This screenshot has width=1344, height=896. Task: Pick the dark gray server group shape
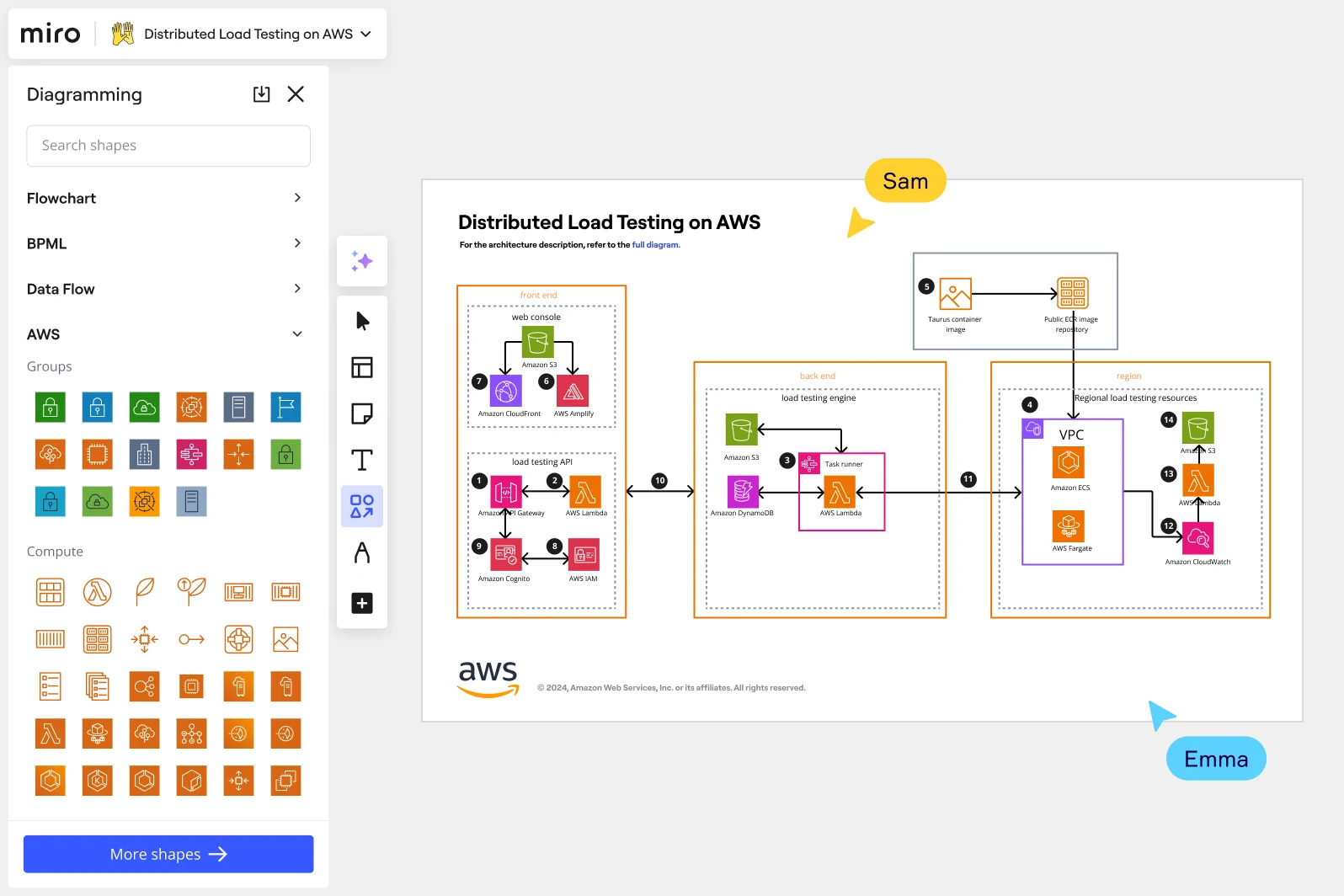239,408
